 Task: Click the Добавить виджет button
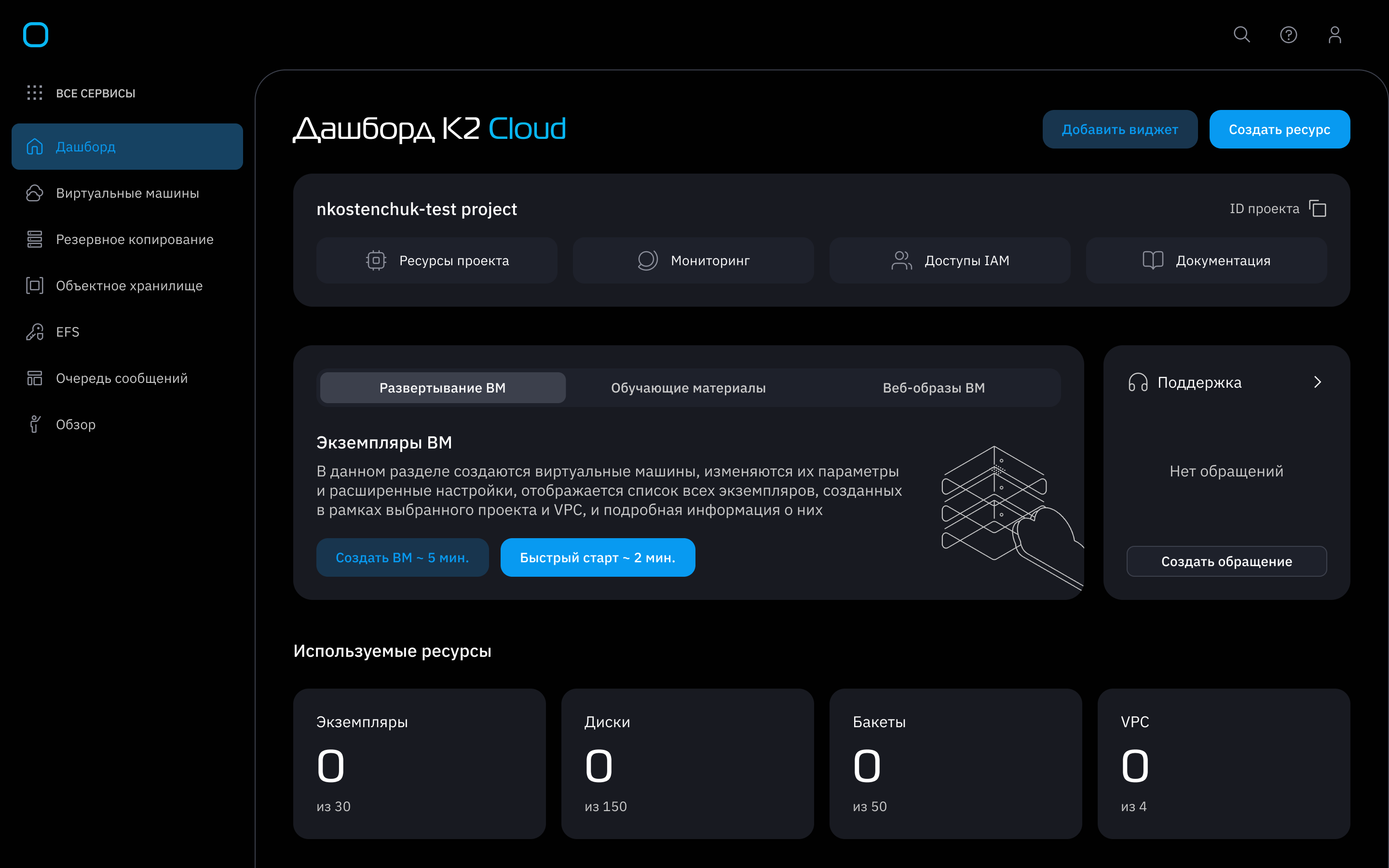click(1120, 129)
